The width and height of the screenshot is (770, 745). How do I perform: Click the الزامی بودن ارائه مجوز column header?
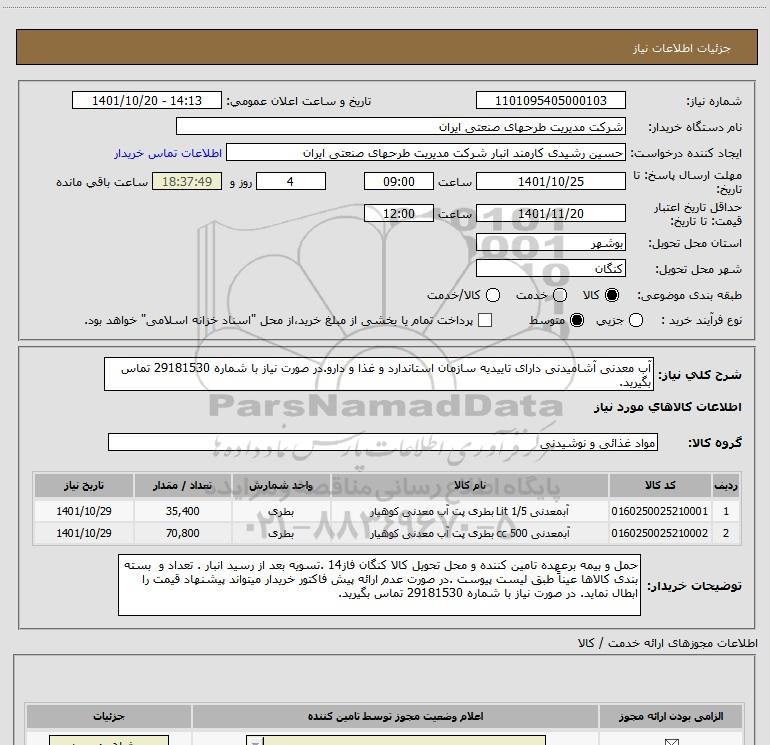point(671,717)
